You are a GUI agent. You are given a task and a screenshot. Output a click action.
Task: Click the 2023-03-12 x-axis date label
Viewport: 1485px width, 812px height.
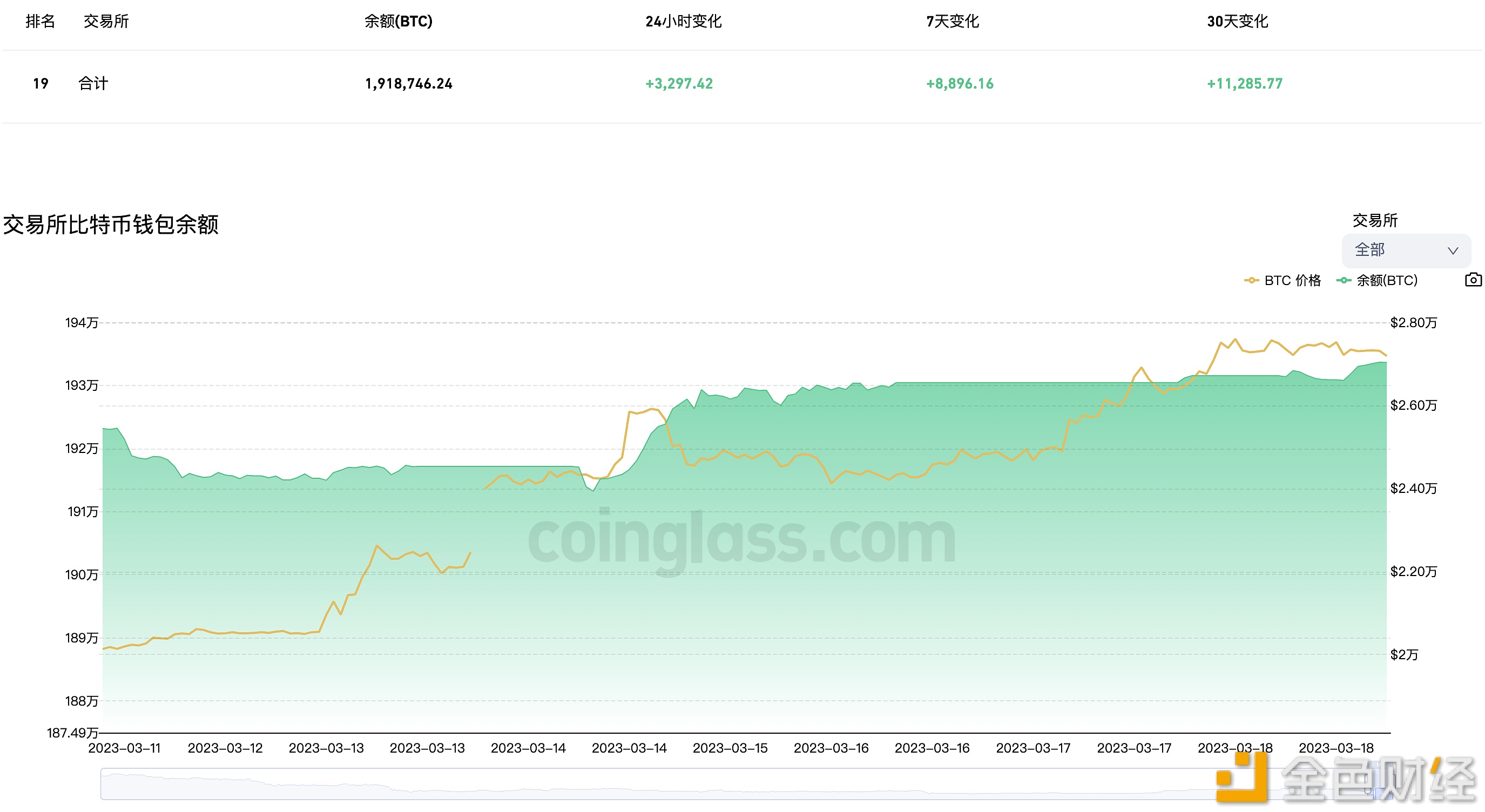225,748
